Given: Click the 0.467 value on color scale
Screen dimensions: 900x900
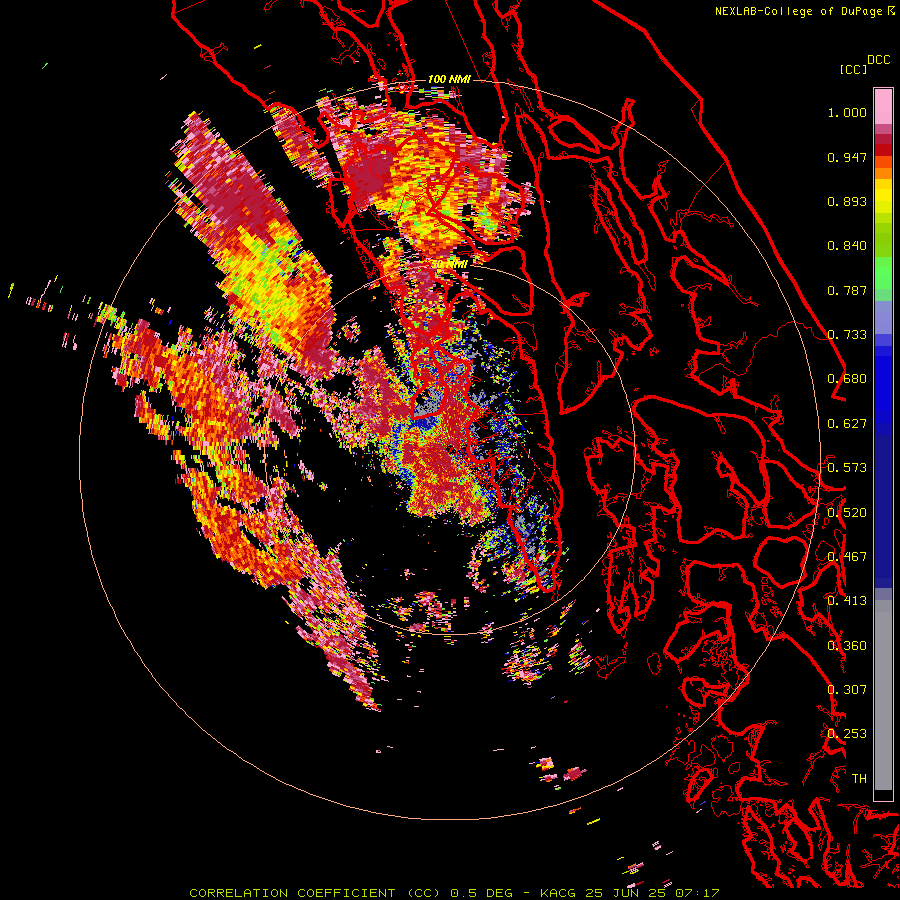Looking at the screenshot, I should pos(847,557).
